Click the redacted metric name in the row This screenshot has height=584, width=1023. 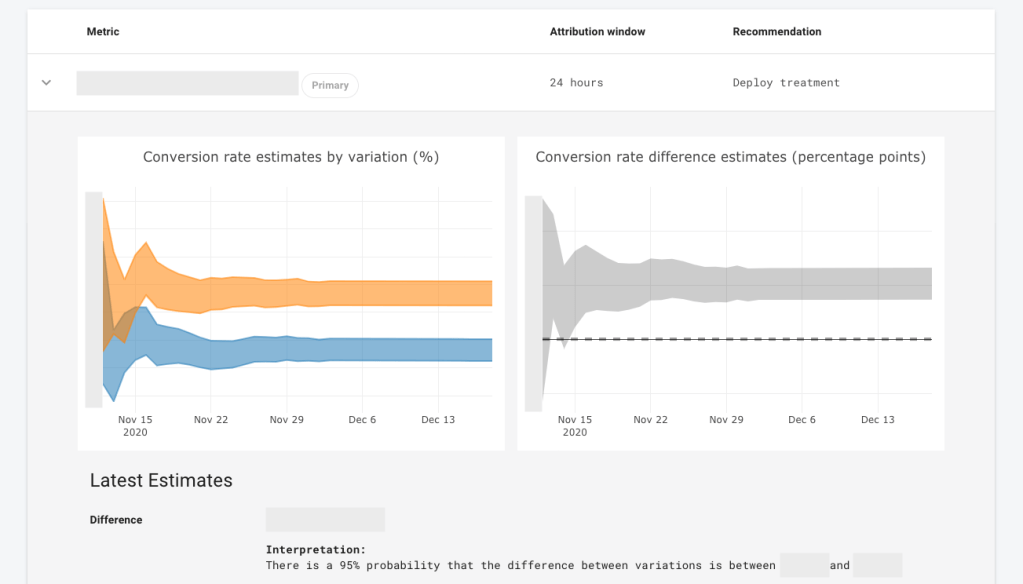pos(187,83)
